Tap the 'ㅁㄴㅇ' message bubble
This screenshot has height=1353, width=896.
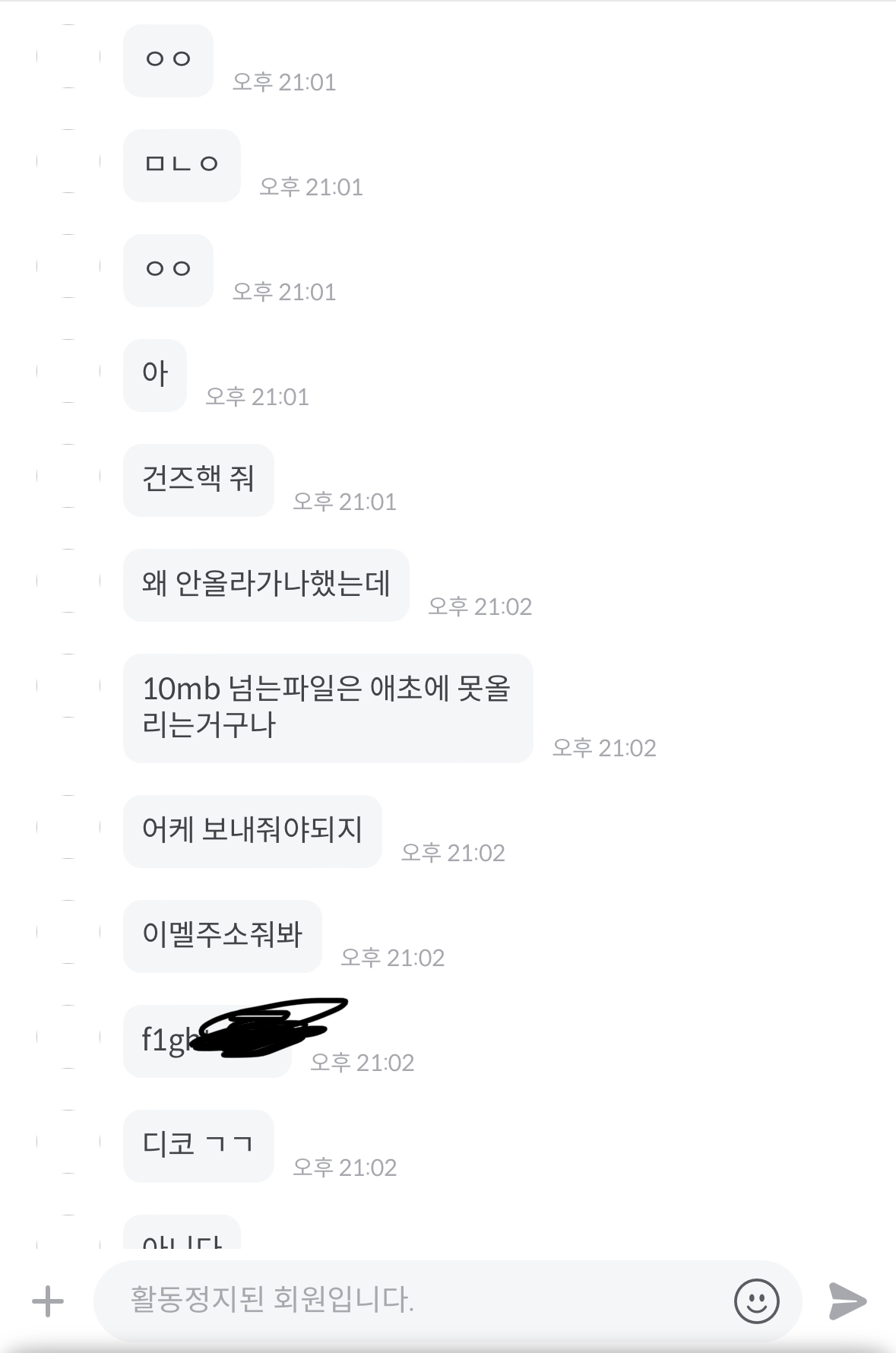click(182, 166)
